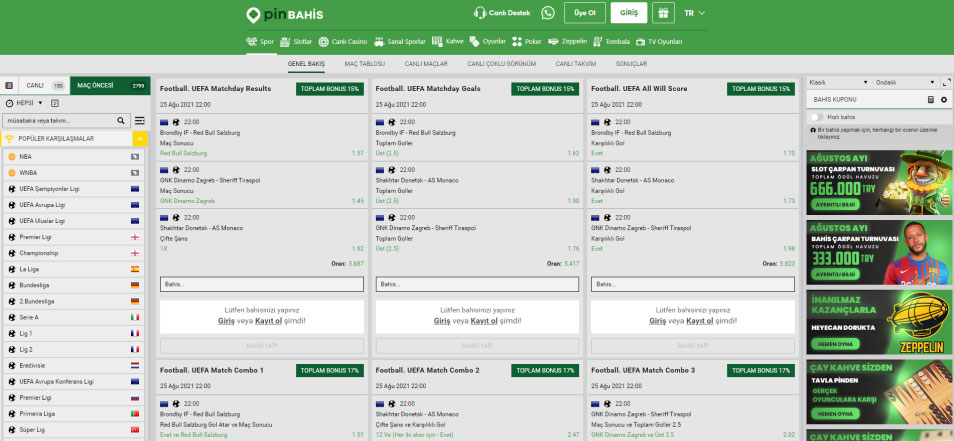Screen dimensions: 954x441
Task: Click Kayıt ol link under Matchday Goals
Action: 486,321
